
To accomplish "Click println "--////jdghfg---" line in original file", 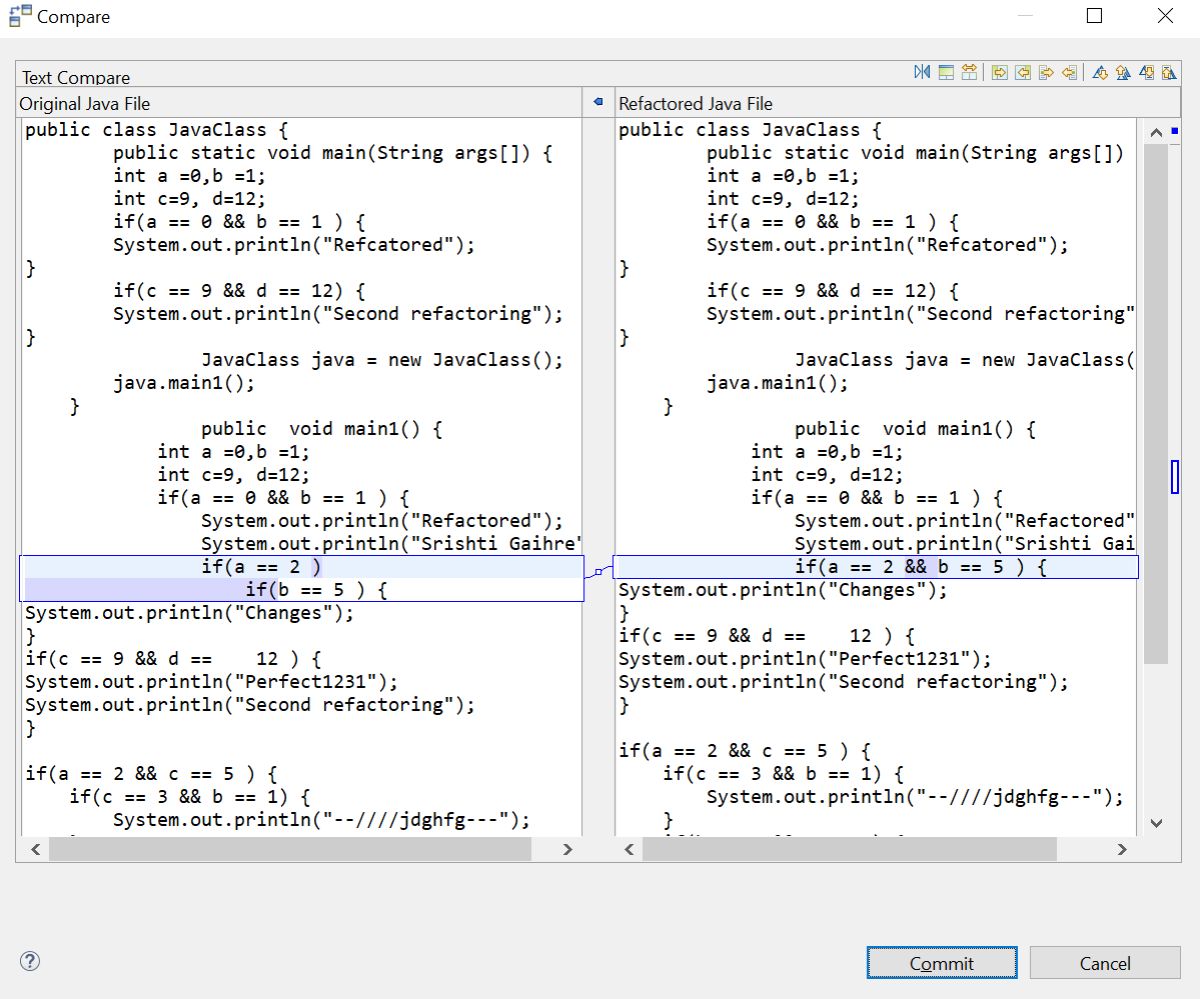I will coord(322,820).
